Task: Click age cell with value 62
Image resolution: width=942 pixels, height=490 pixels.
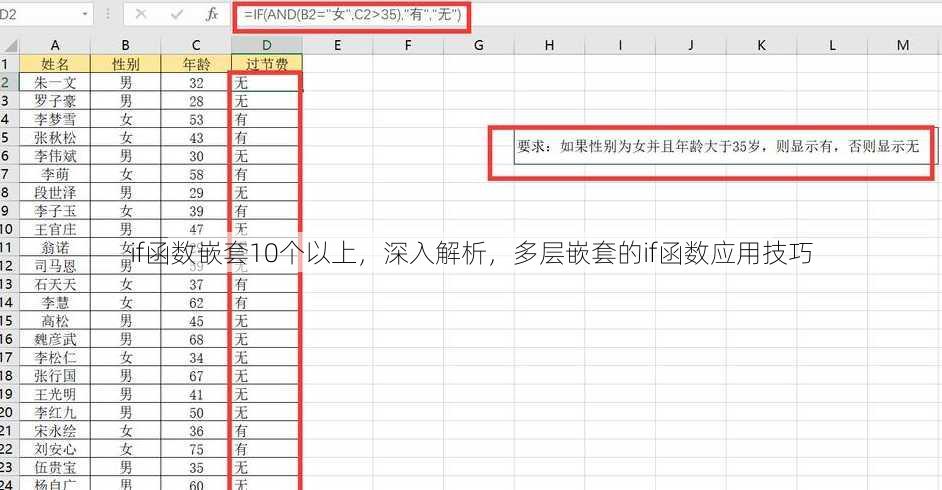Action: (196, 302)
